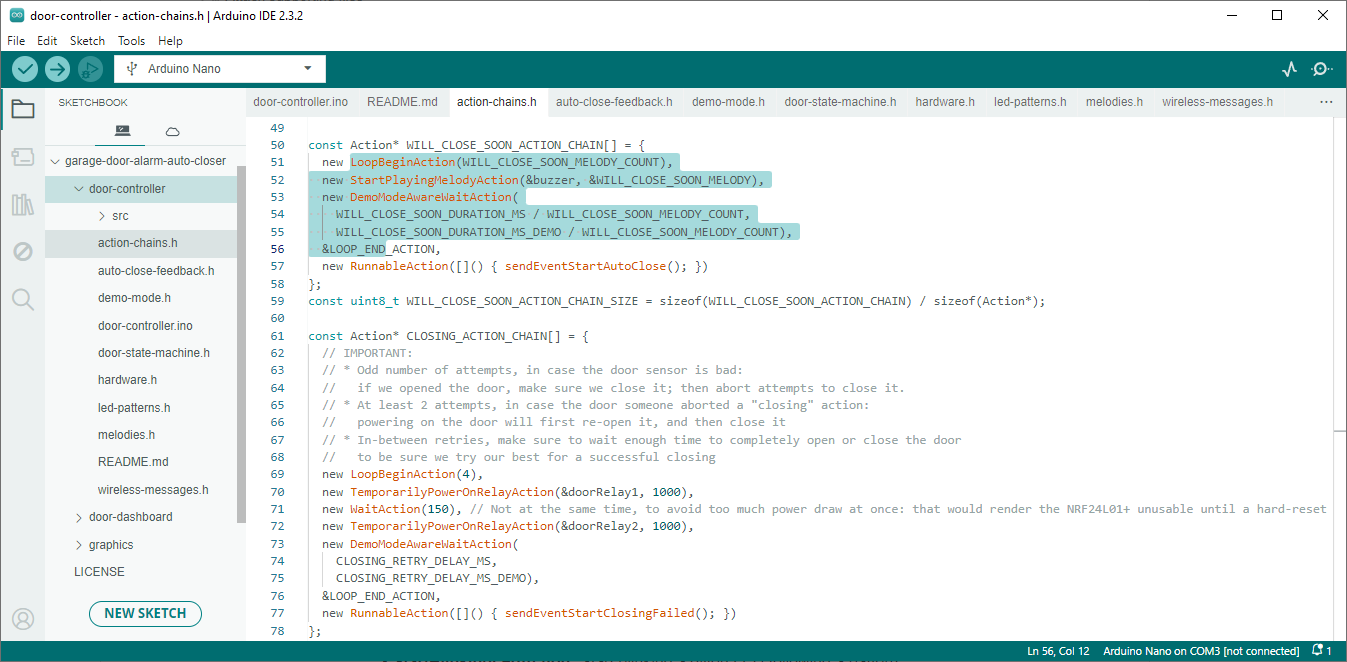Place cursor on the LoopBeginAction(4) line

(403, 474)
